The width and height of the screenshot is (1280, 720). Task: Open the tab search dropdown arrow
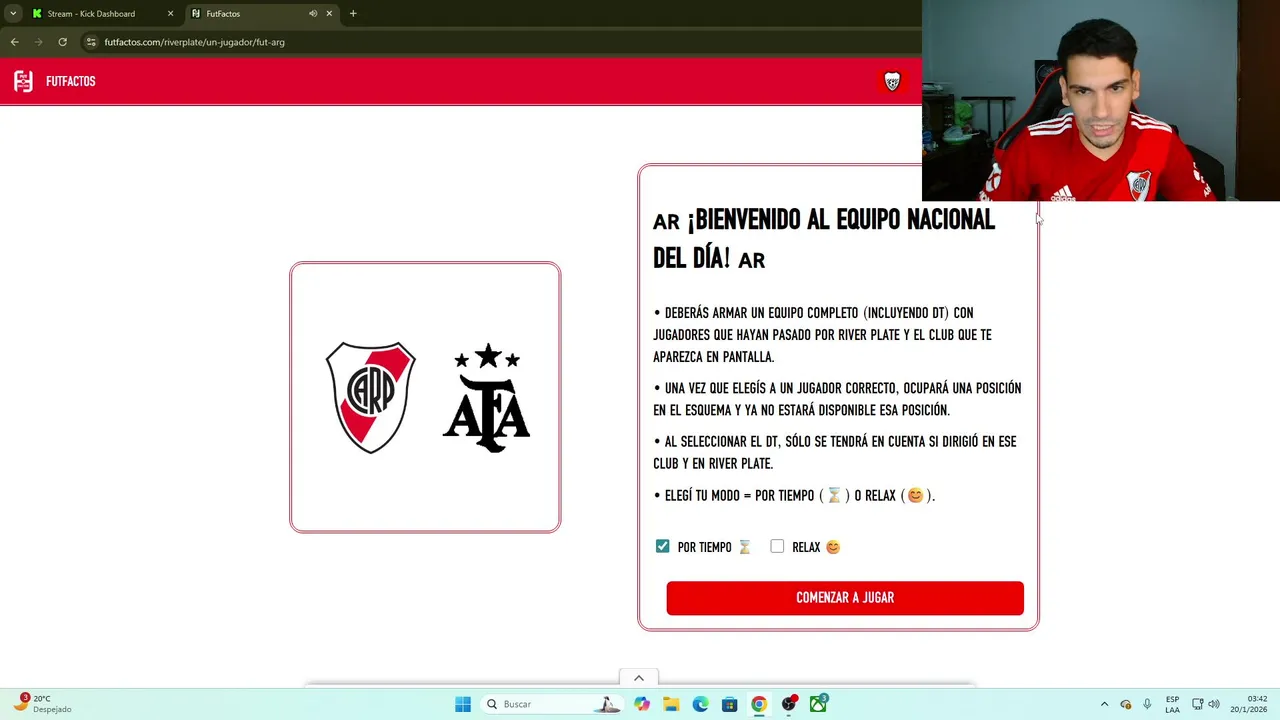coord(13,14)
